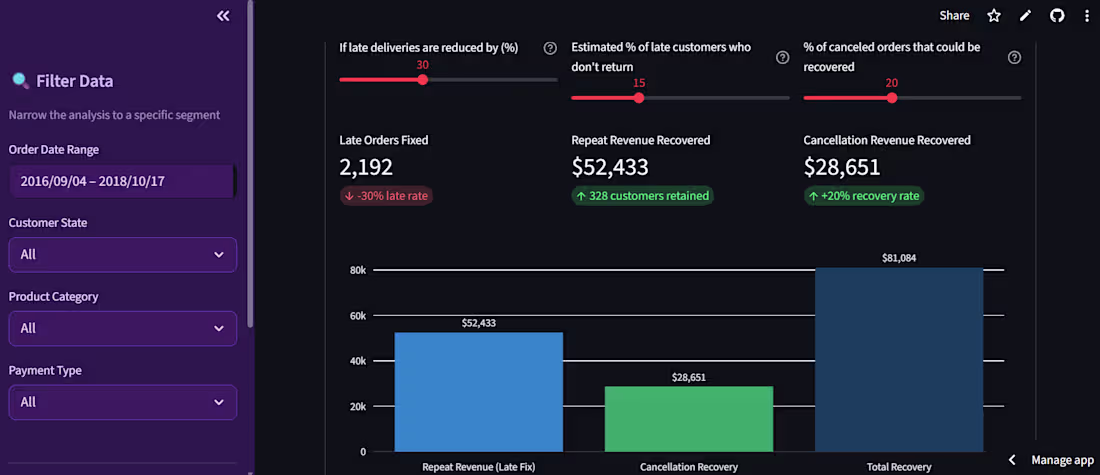Click the sidebar vertical scrollbar
The image size is (1100, 475).
(x=250, y=165)
